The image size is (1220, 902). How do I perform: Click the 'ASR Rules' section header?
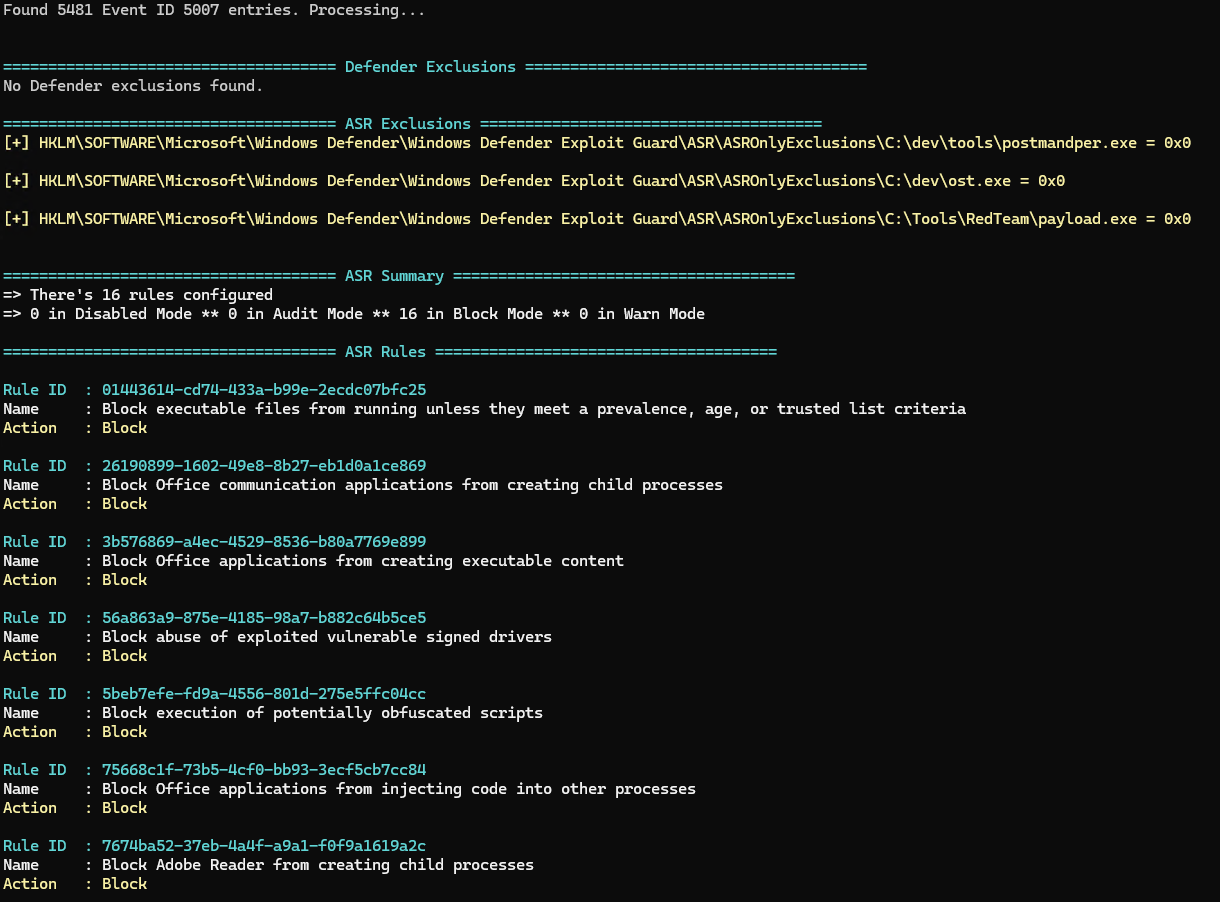click(x=385, y=352)
